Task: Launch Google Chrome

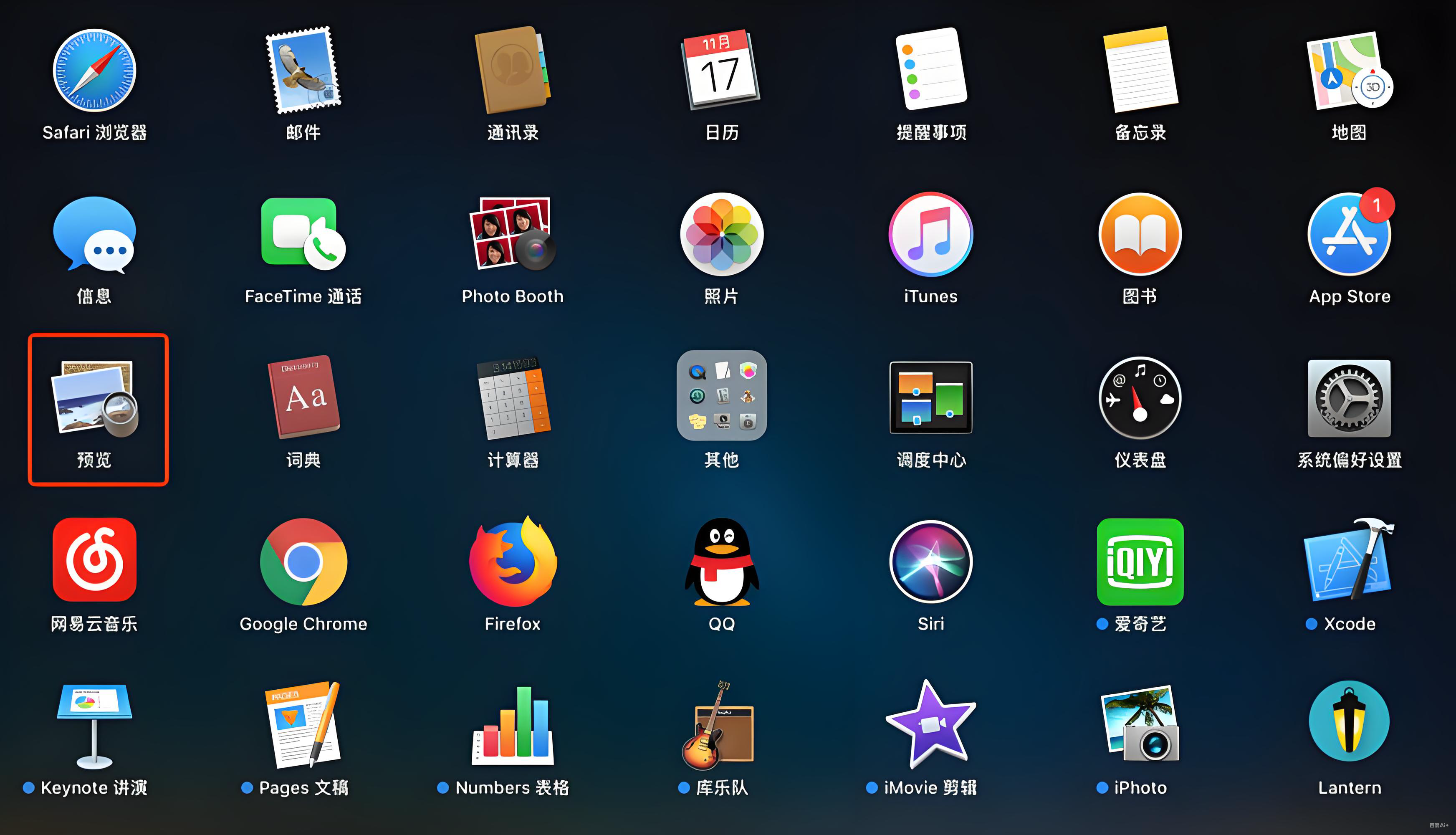Action: [x=303, y=562]
